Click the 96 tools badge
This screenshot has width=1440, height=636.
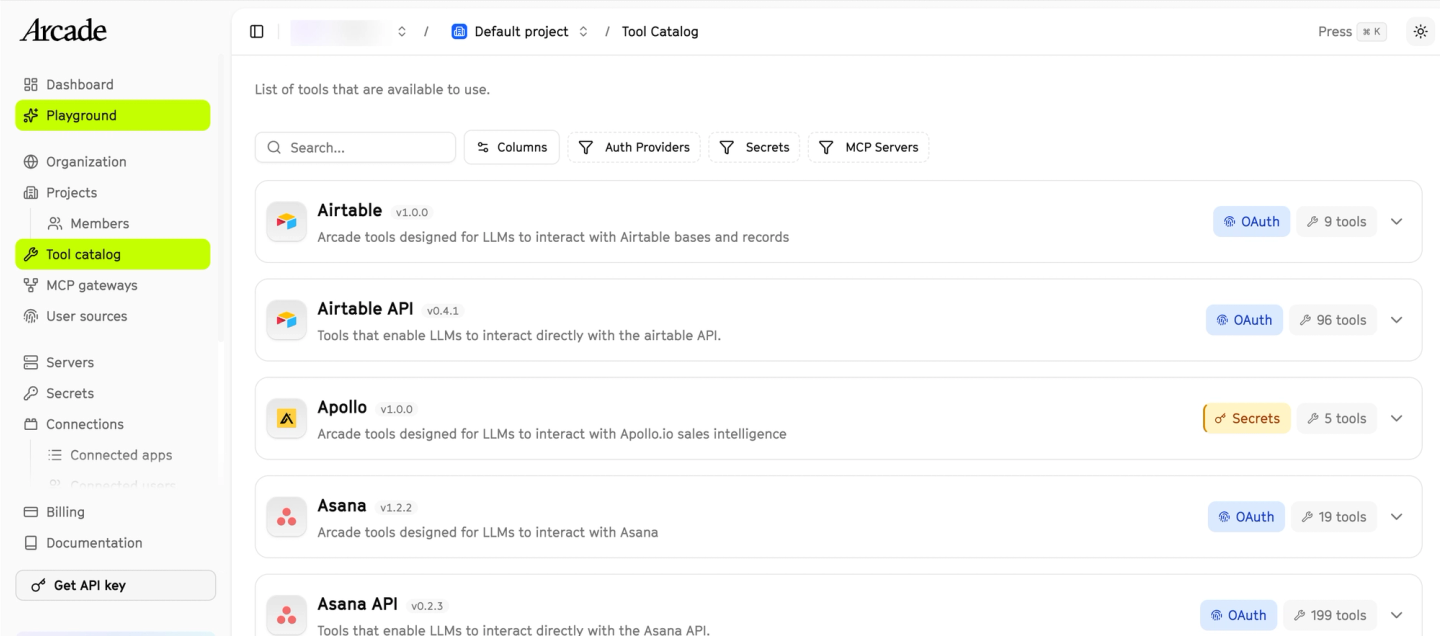coord(1333,320)
